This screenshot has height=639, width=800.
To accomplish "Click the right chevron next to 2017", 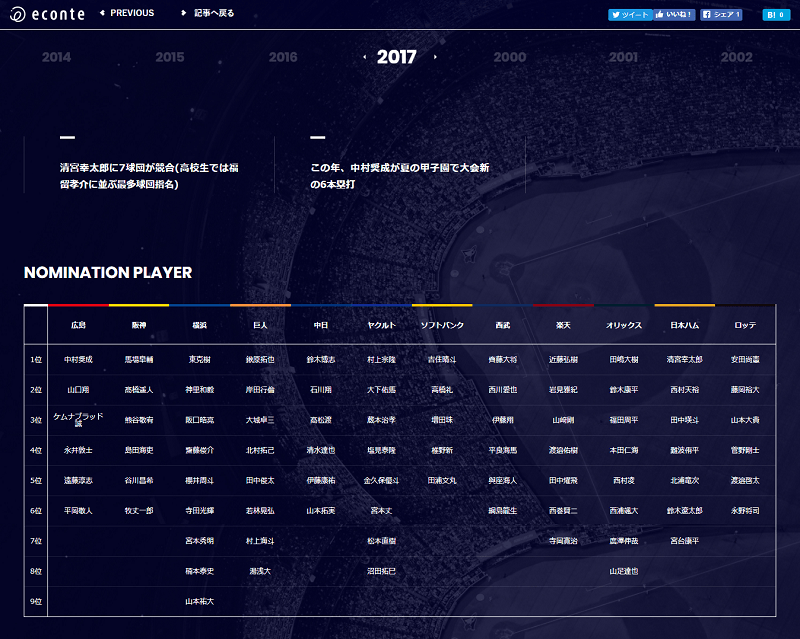I will pos(435,58).
